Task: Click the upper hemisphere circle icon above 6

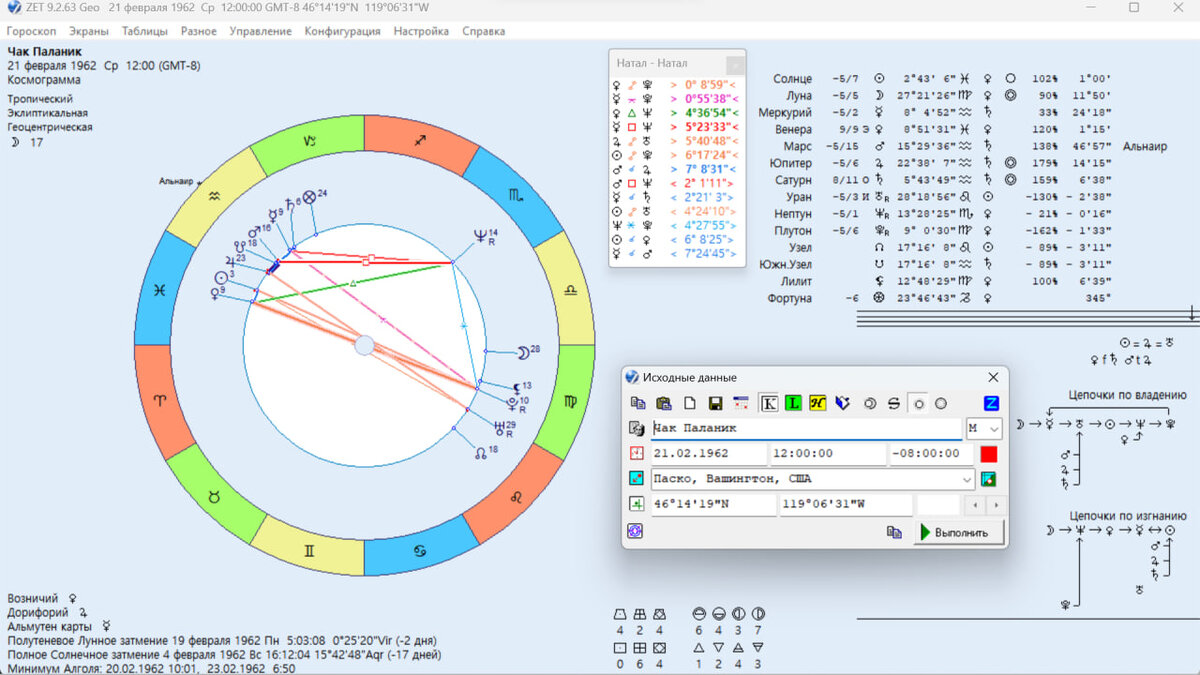Action: tap(698, 613)
